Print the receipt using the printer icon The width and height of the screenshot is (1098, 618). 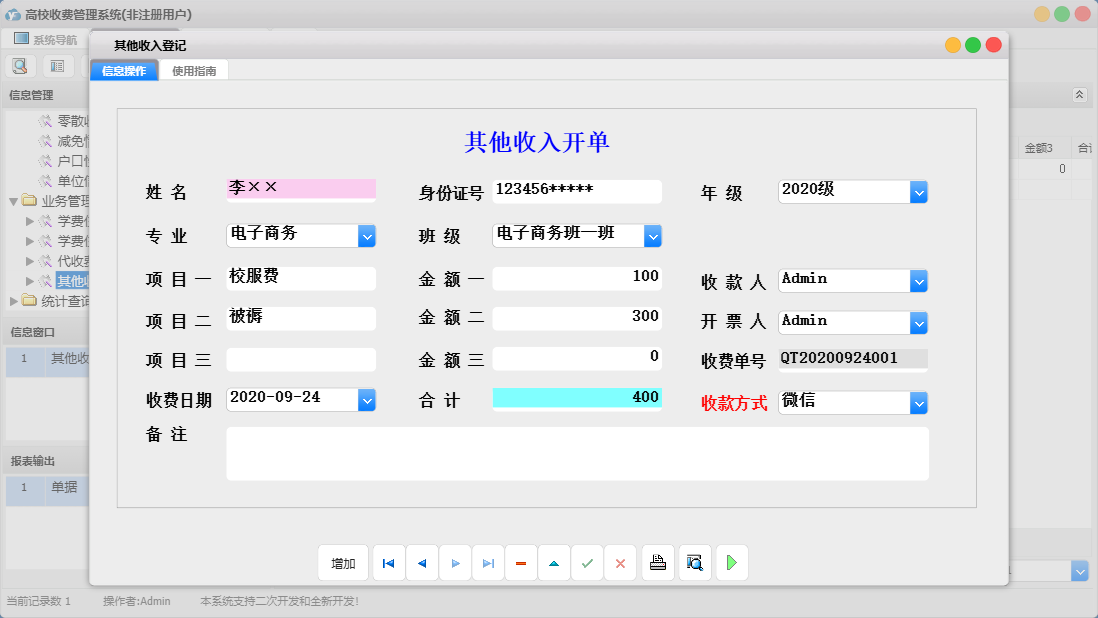(x=658, y=563)
